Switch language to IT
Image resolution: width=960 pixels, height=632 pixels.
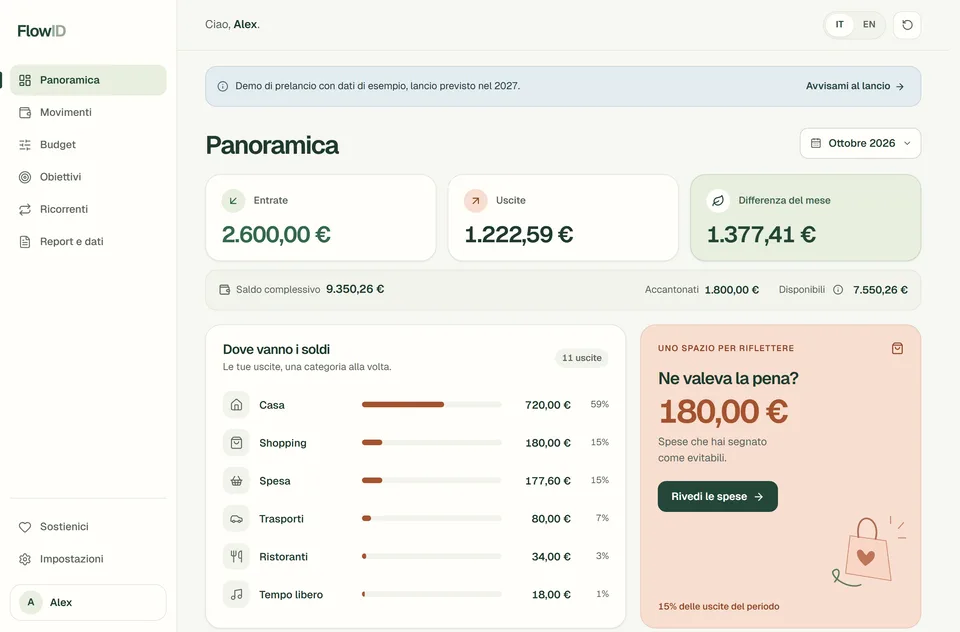tap(839, 24)
